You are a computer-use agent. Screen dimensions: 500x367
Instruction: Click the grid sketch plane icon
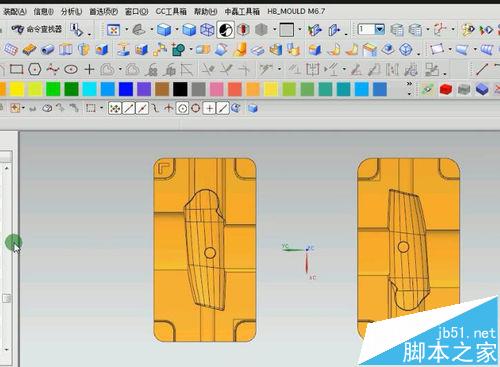[x=10, y=50]
